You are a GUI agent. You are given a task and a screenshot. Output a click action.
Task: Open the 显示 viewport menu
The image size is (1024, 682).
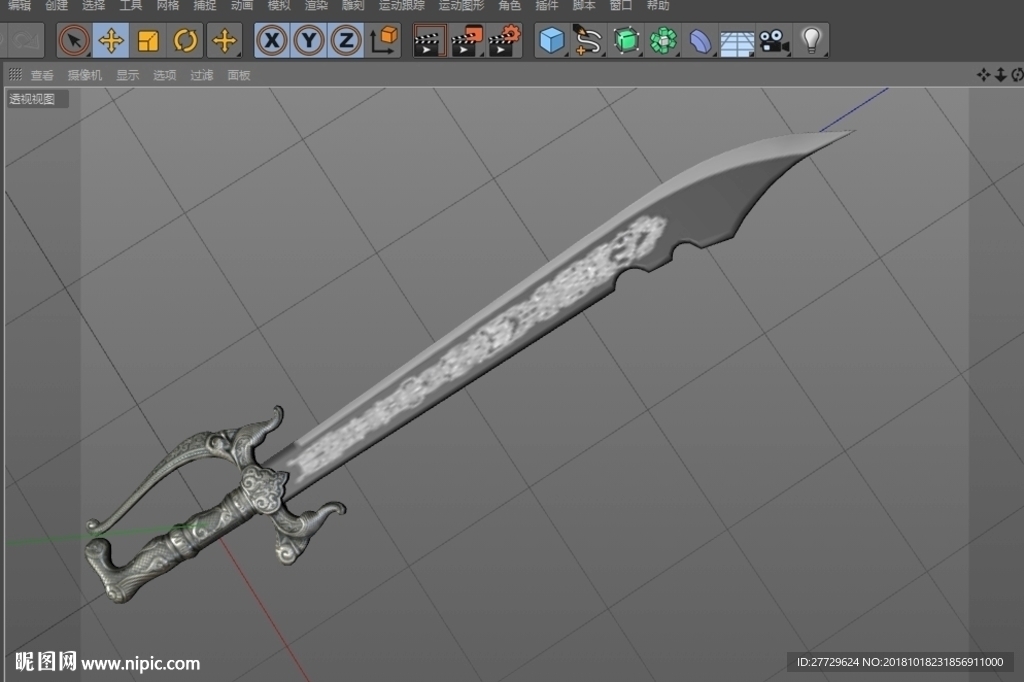coord(127,75)
